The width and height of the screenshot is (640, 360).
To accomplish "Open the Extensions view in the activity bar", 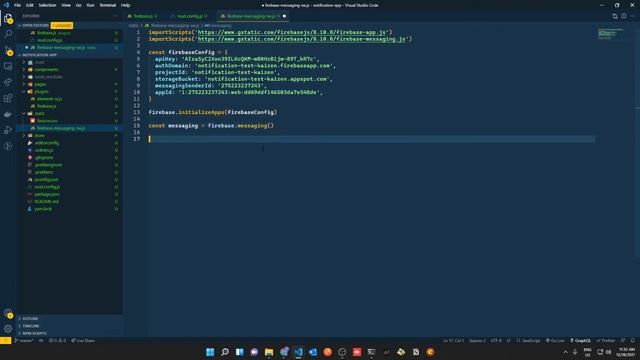I will tap(8, 98).
